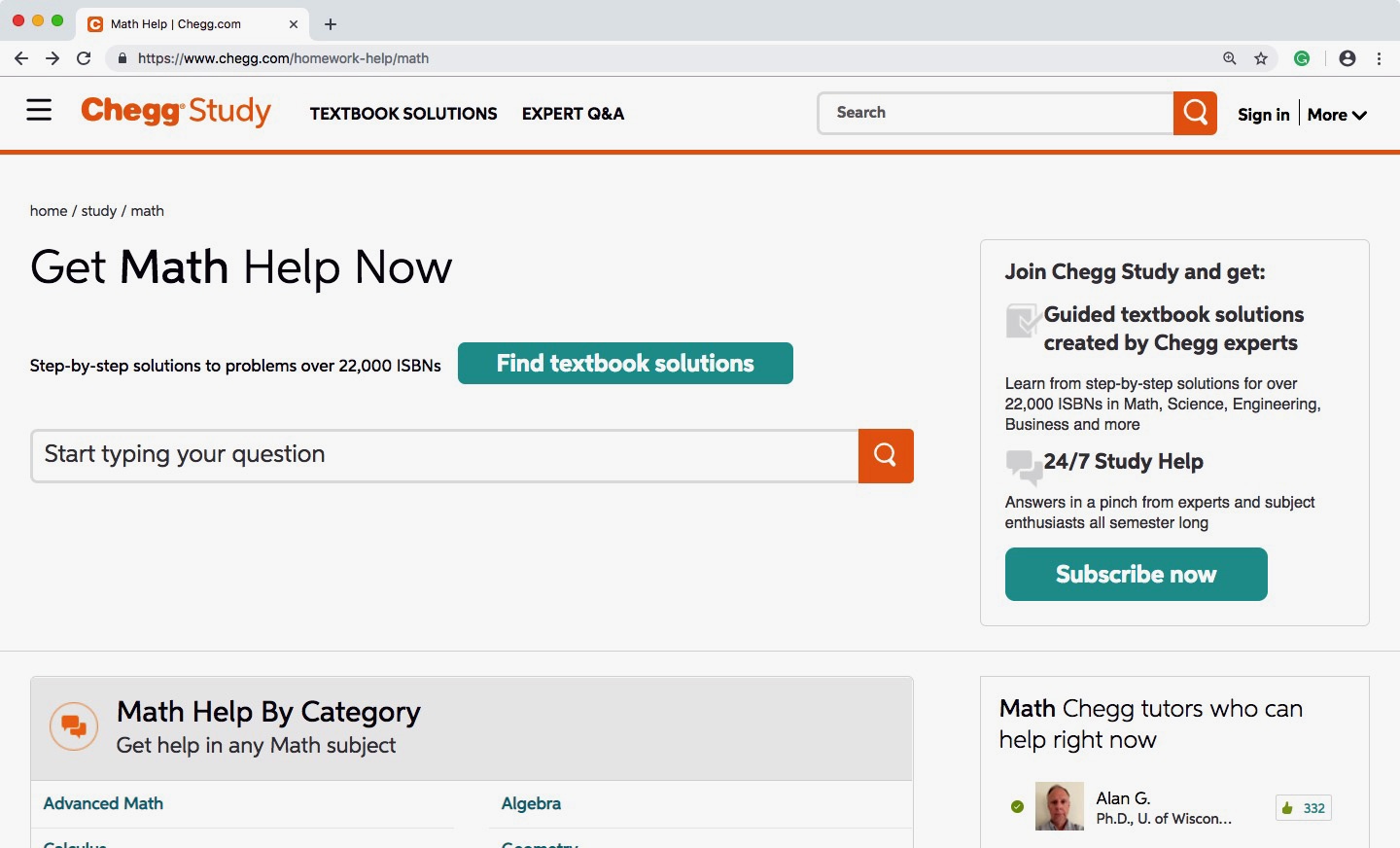Open the hamburger navigation menu
Image resolution: width=1400 pixels, height=848 pixels.
coord(39,110)
